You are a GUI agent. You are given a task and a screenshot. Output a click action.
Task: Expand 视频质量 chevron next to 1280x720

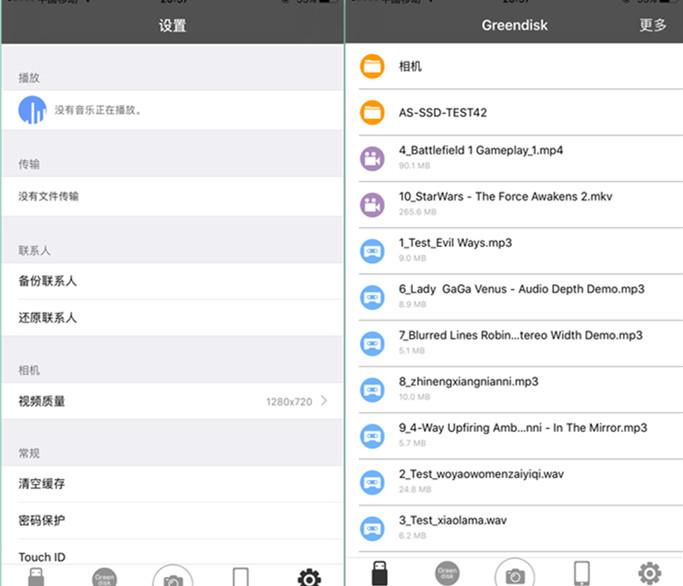click(324, 401)
